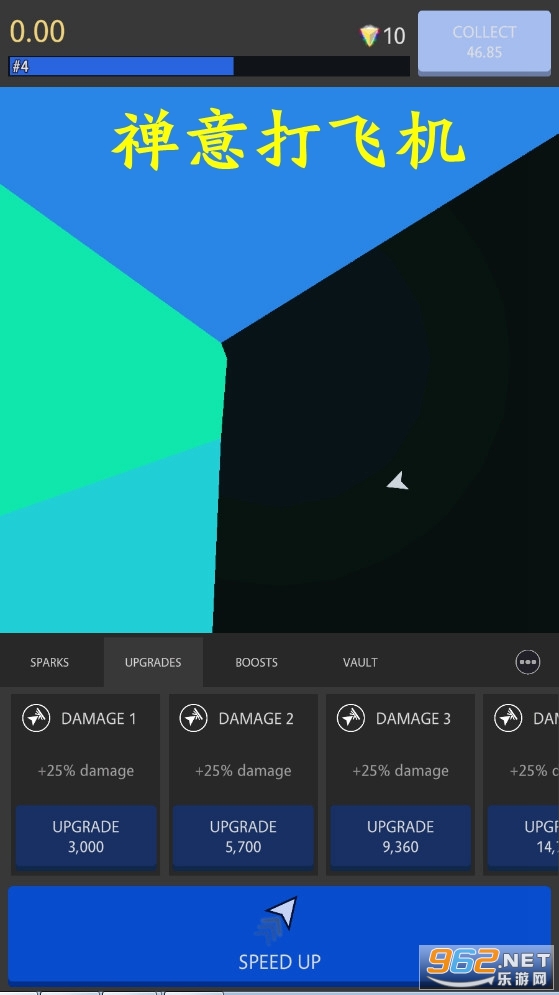Viewport: 559px width, 995px height.
Task: Click the SPEED UP button label
Action: [x=279, y=962]
